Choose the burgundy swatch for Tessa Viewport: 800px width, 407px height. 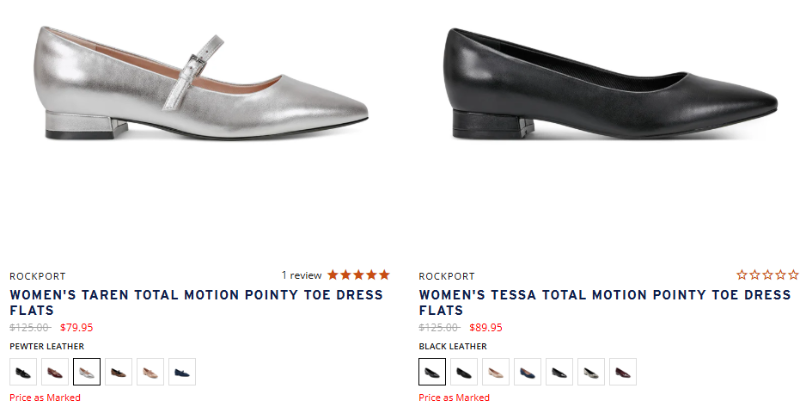[623, 372]
